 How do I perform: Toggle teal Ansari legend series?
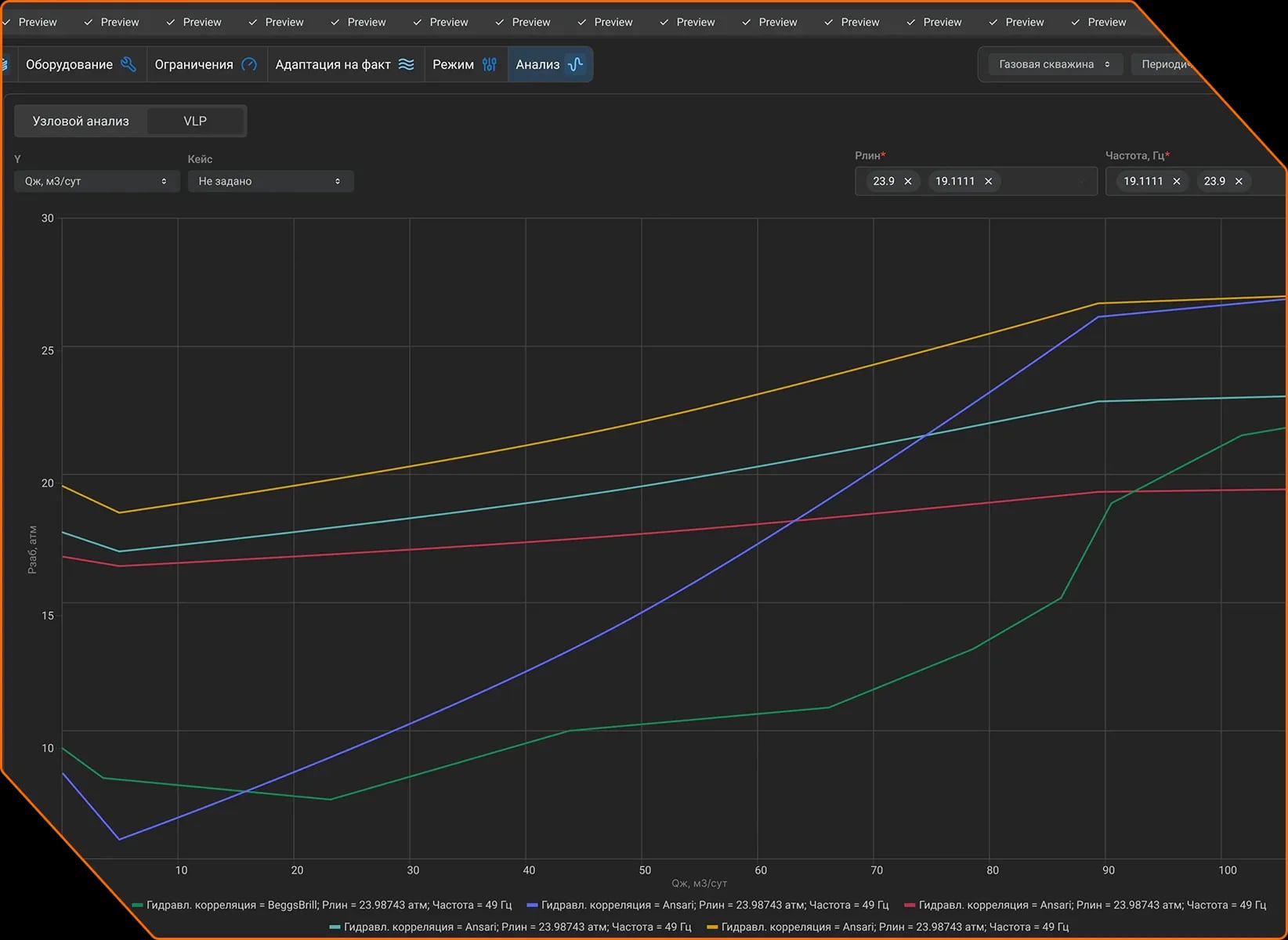tap(510, 927)
